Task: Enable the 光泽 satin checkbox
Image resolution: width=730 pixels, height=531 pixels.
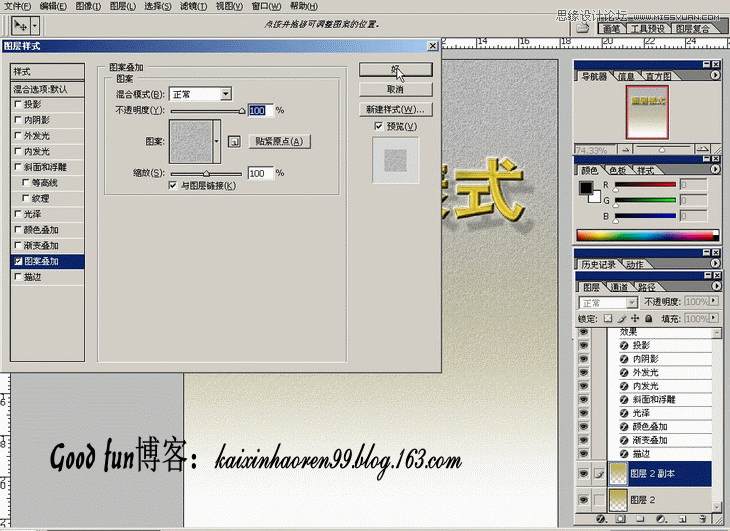Action: point(18,214)
